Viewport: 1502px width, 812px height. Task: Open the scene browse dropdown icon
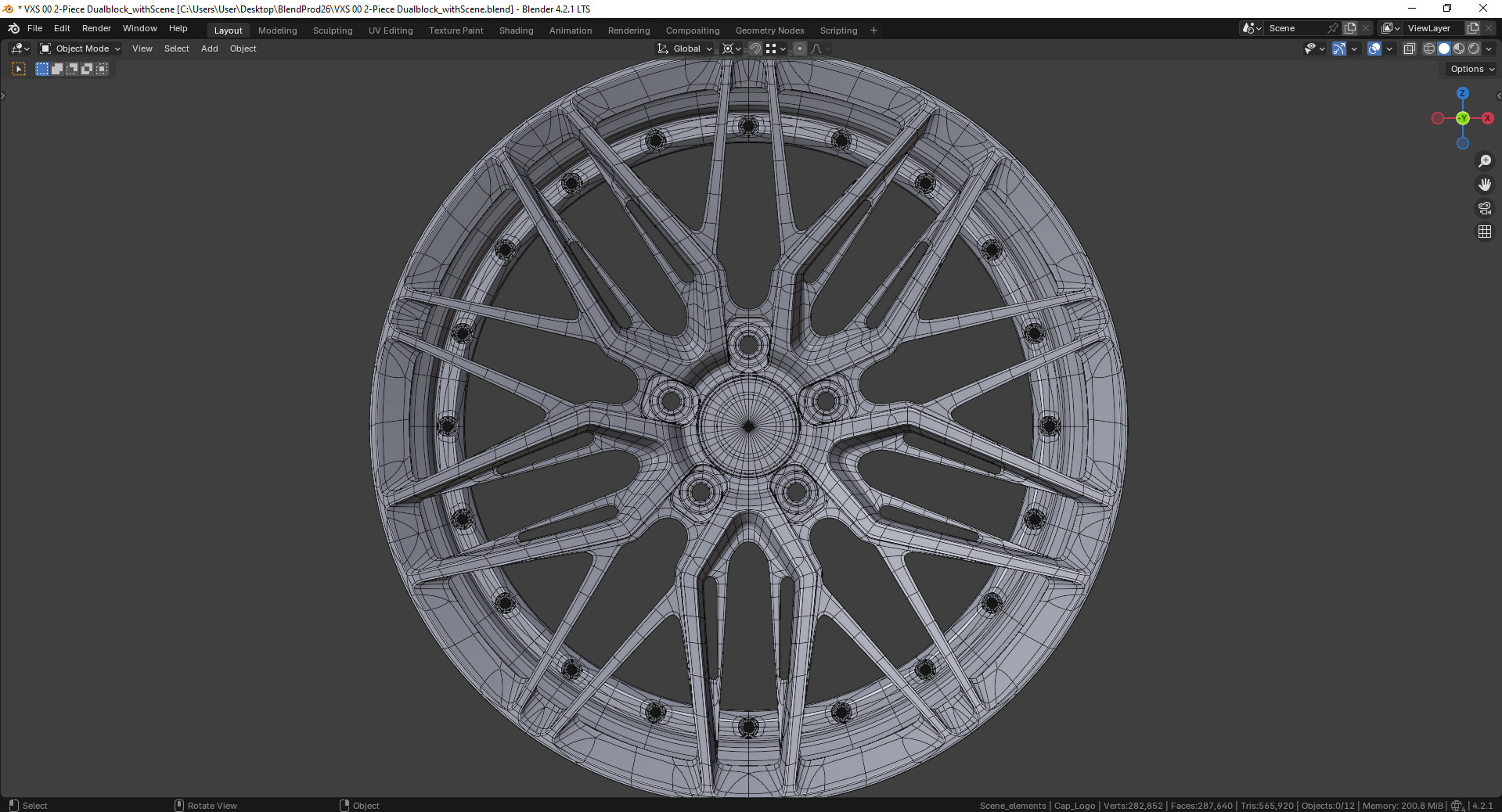[x=1252, y=28]
